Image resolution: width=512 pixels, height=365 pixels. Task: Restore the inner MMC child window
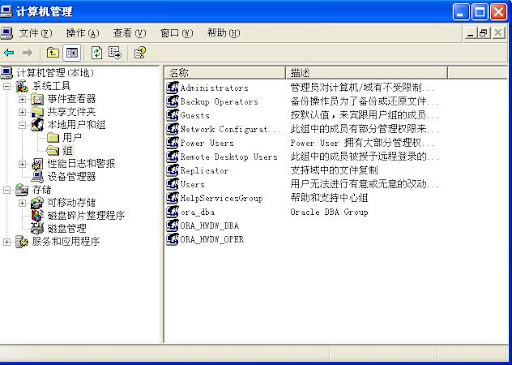click(x=484, y=33)
